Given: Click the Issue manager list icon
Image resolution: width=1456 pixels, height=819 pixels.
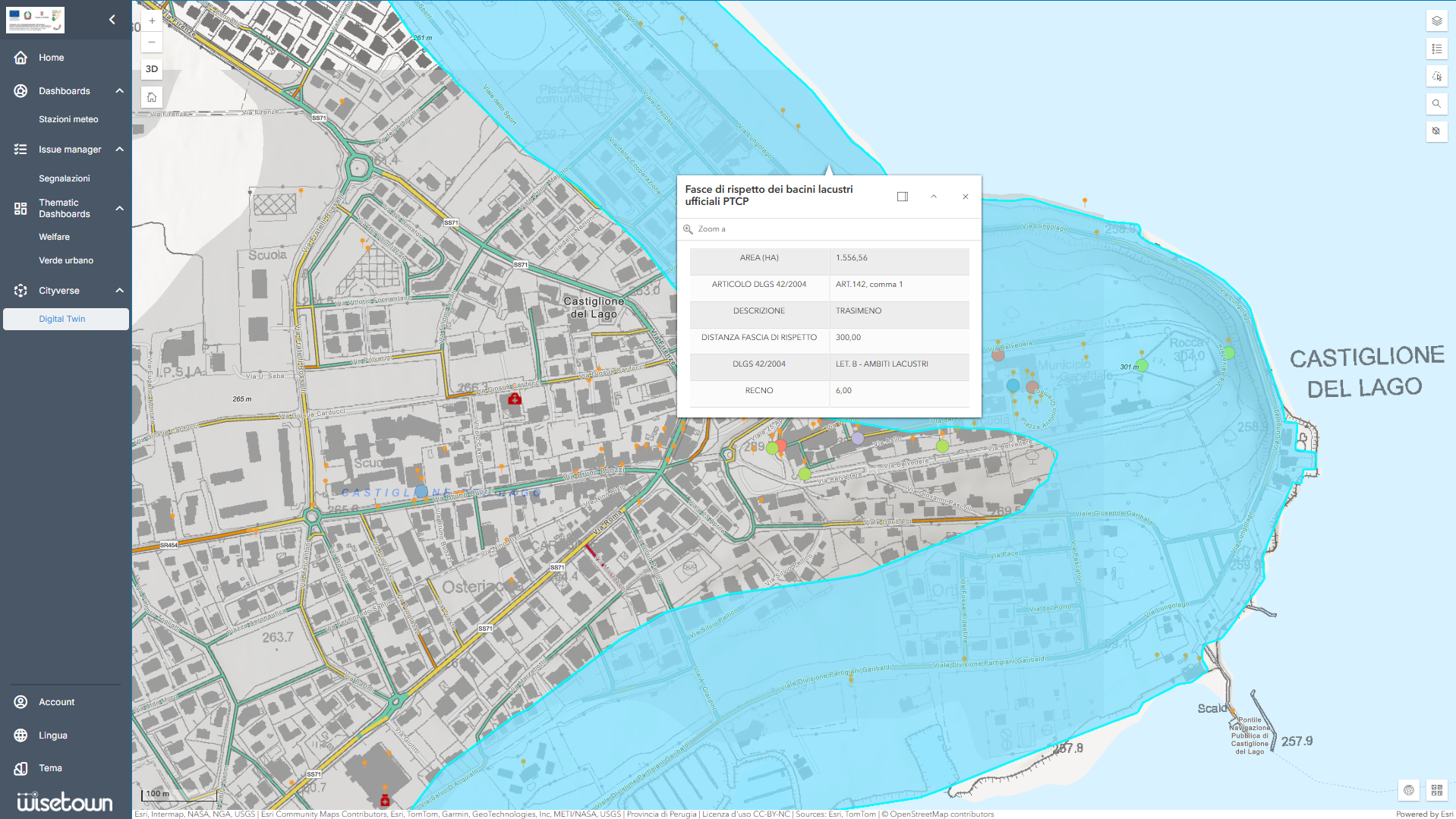Looking at the screenshot, I should click(x=20, y=150).
